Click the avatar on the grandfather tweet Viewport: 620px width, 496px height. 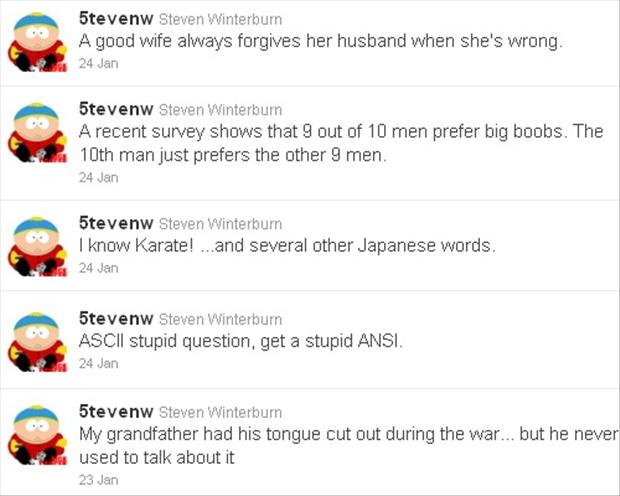[38, 435]
